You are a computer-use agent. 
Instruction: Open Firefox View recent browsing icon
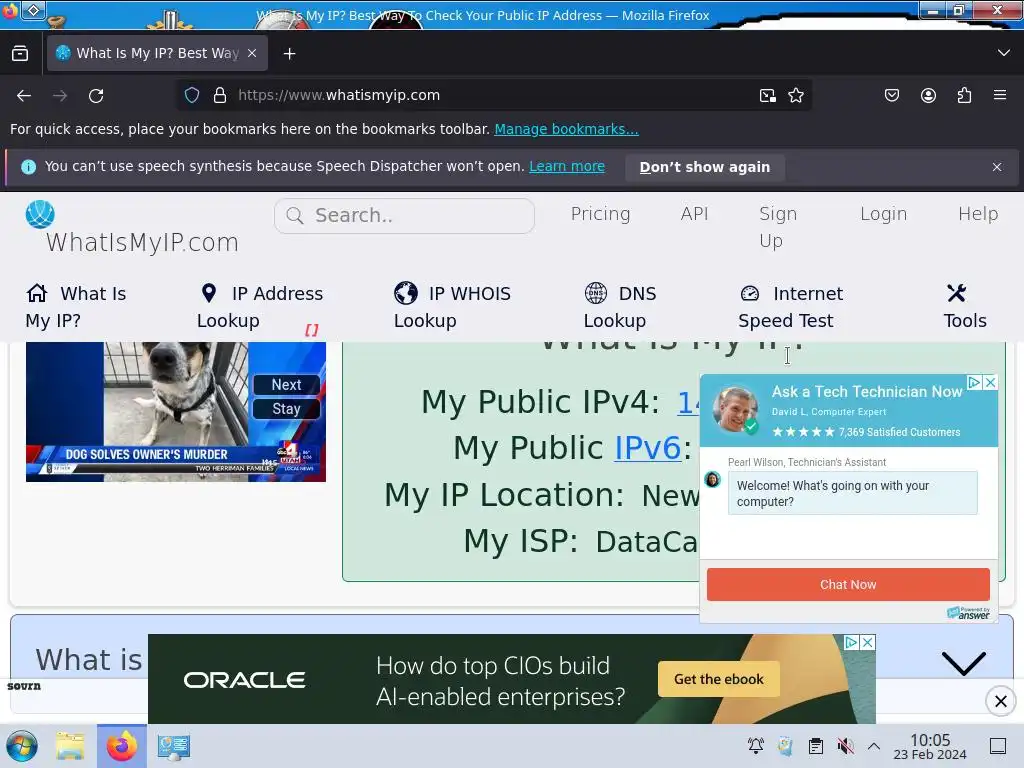coord(20,54)
